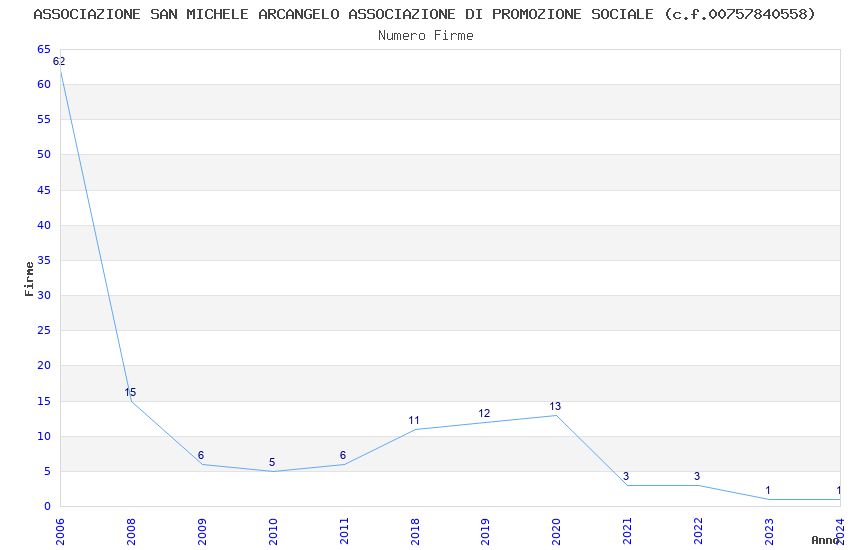Click the data label 1 above 2023
850x550 pixels.
click(768, 490)
